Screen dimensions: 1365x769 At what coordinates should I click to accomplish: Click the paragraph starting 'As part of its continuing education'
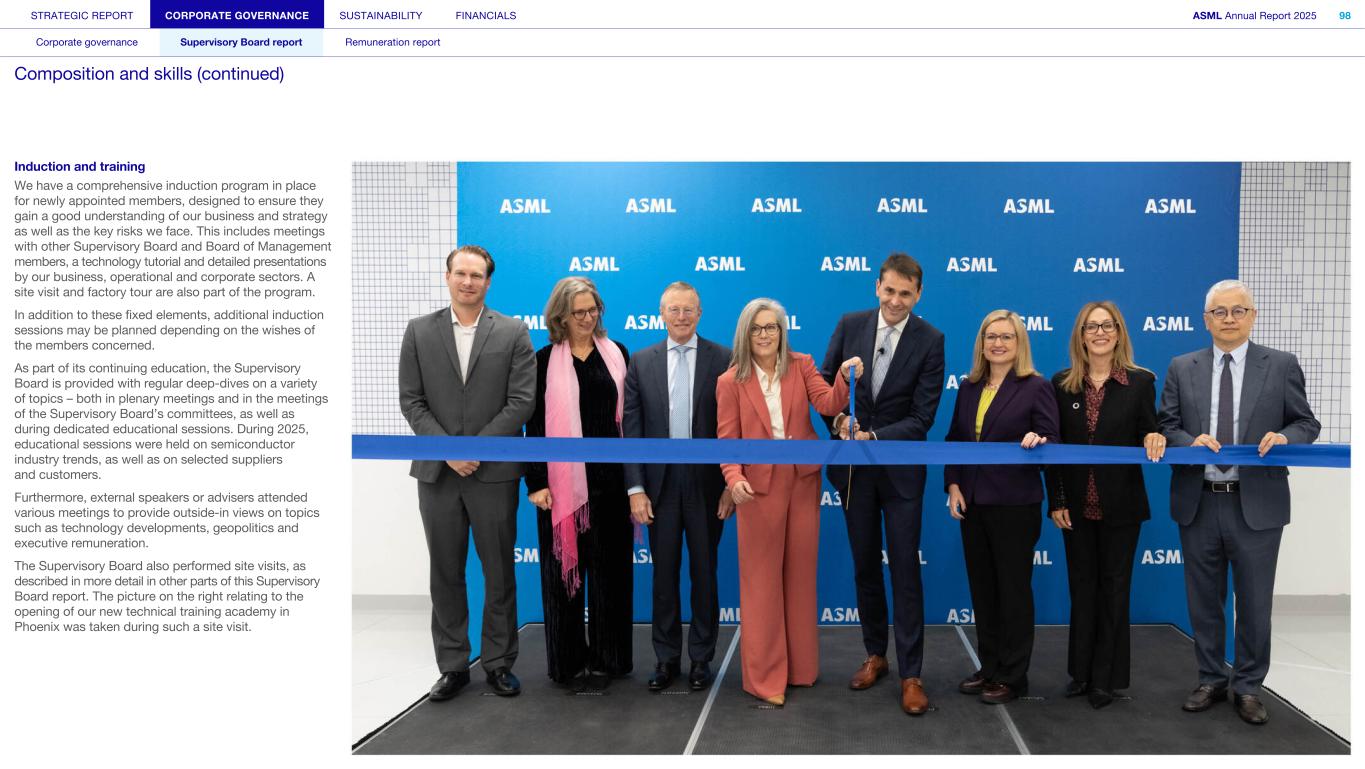pos(171,421)
